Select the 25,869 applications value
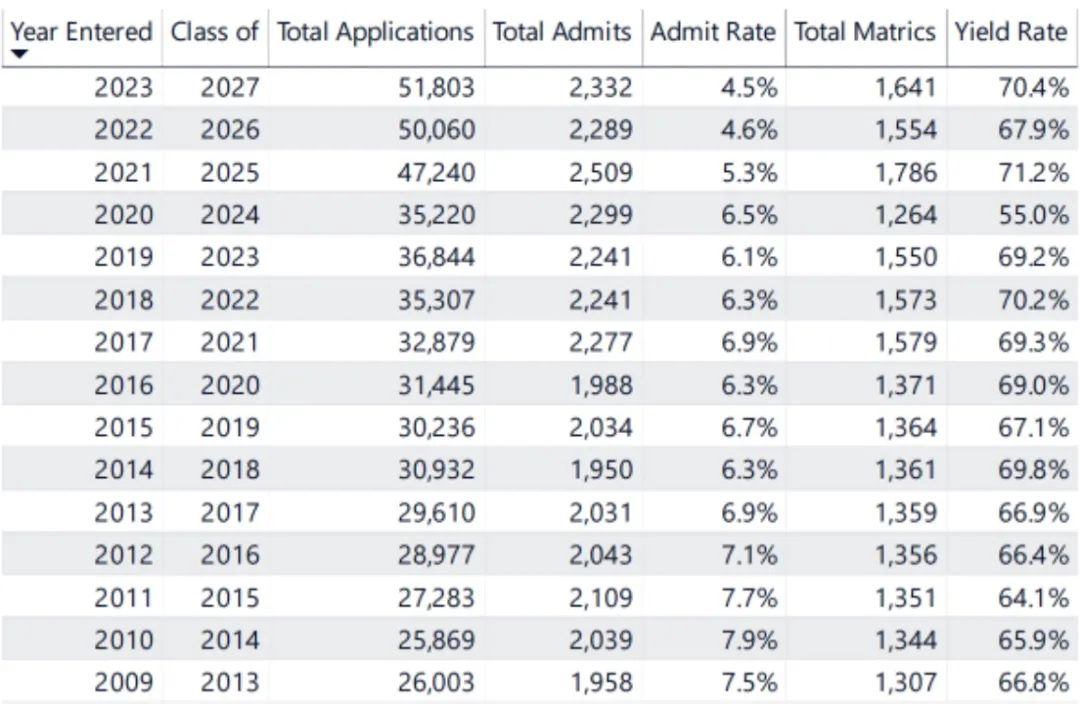The image size is (1080, 704). click(x=436, y=640)
